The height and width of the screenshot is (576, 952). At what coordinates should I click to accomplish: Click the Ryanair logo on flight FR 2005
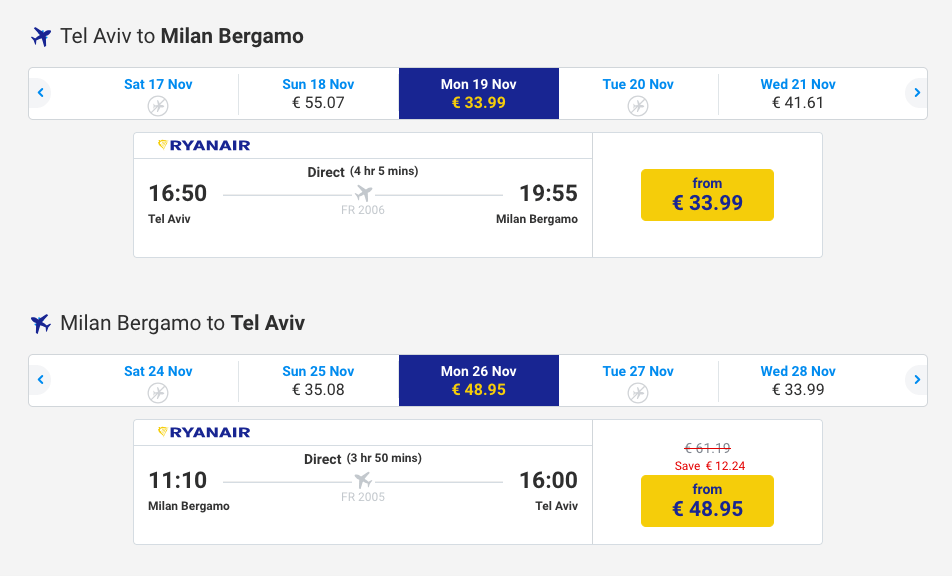coord(204,433)
